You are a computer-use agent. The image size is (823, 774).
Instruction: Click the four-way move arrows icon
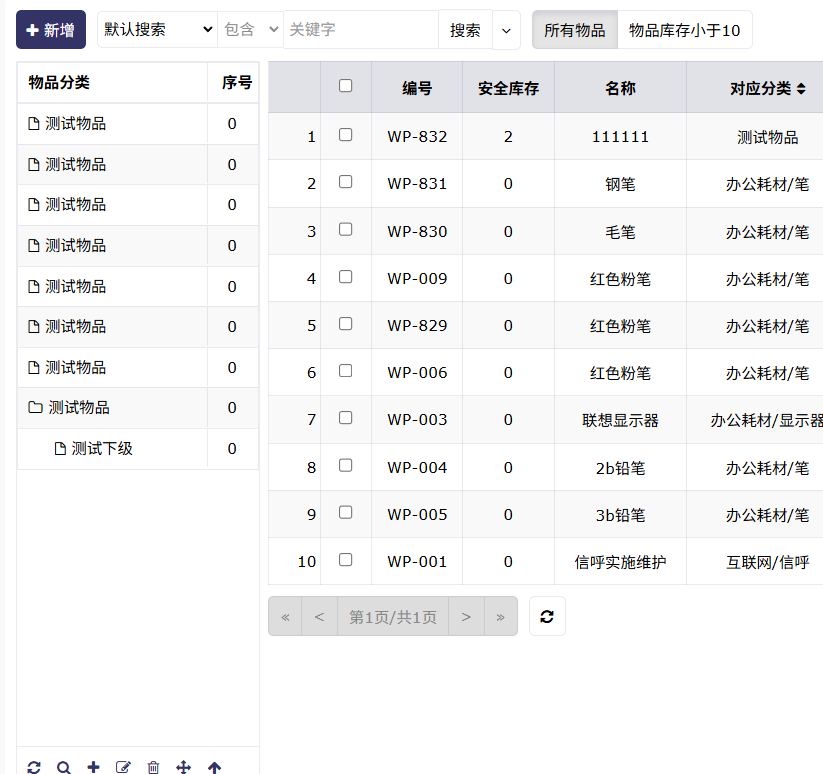[184, 767]
